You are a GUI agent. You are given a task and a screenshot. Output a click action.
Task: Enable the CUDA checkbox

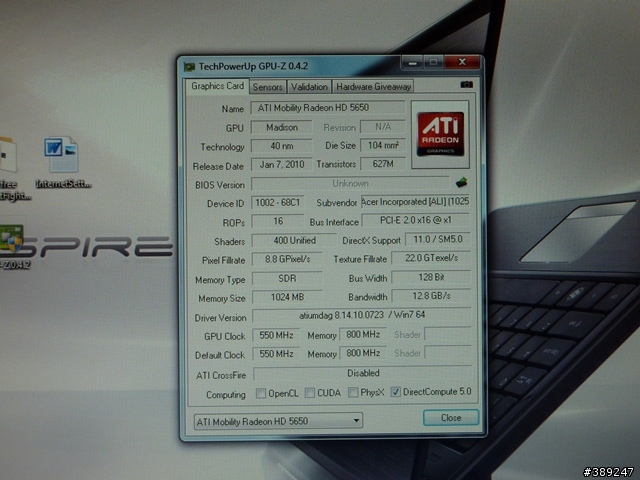(310, 393)
